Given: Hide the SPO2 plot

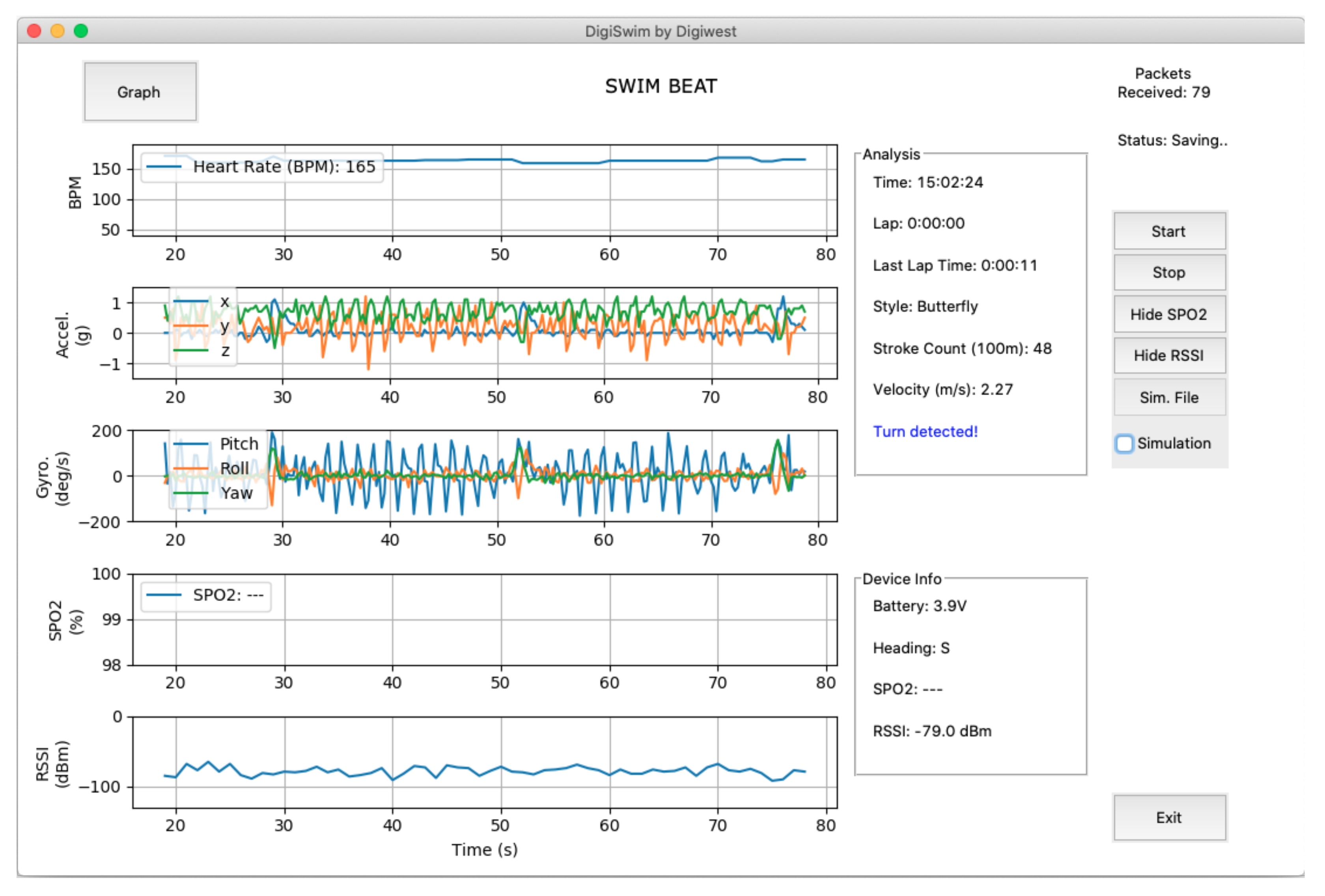Looking at the screenshot, I should point(1169,314).
